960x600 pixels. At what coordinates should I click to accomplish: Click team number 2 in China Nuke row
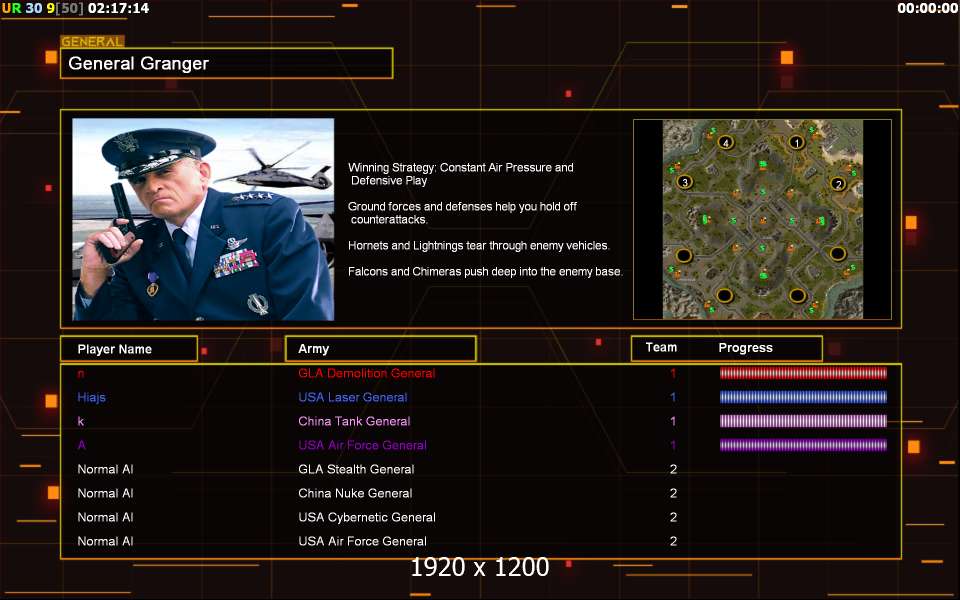coord(673,493)
